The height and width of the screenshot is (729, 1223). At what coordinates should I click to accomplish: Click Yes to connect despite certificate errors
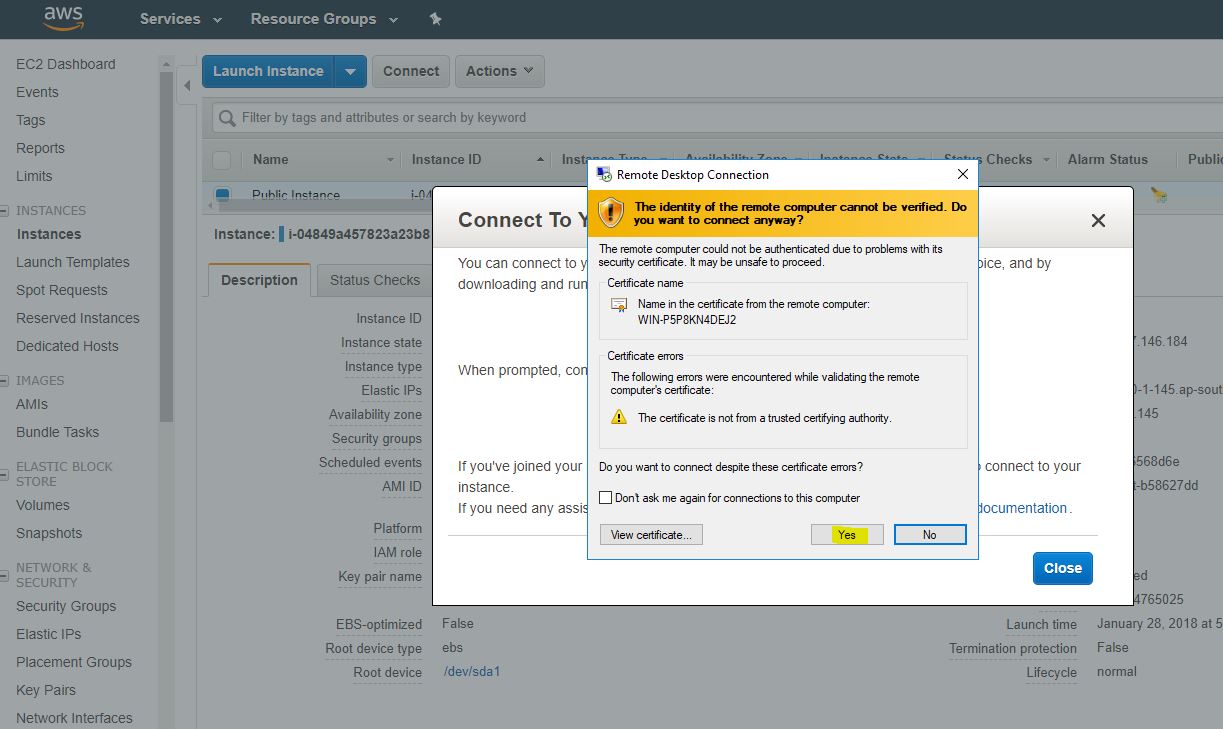(846, 535)
